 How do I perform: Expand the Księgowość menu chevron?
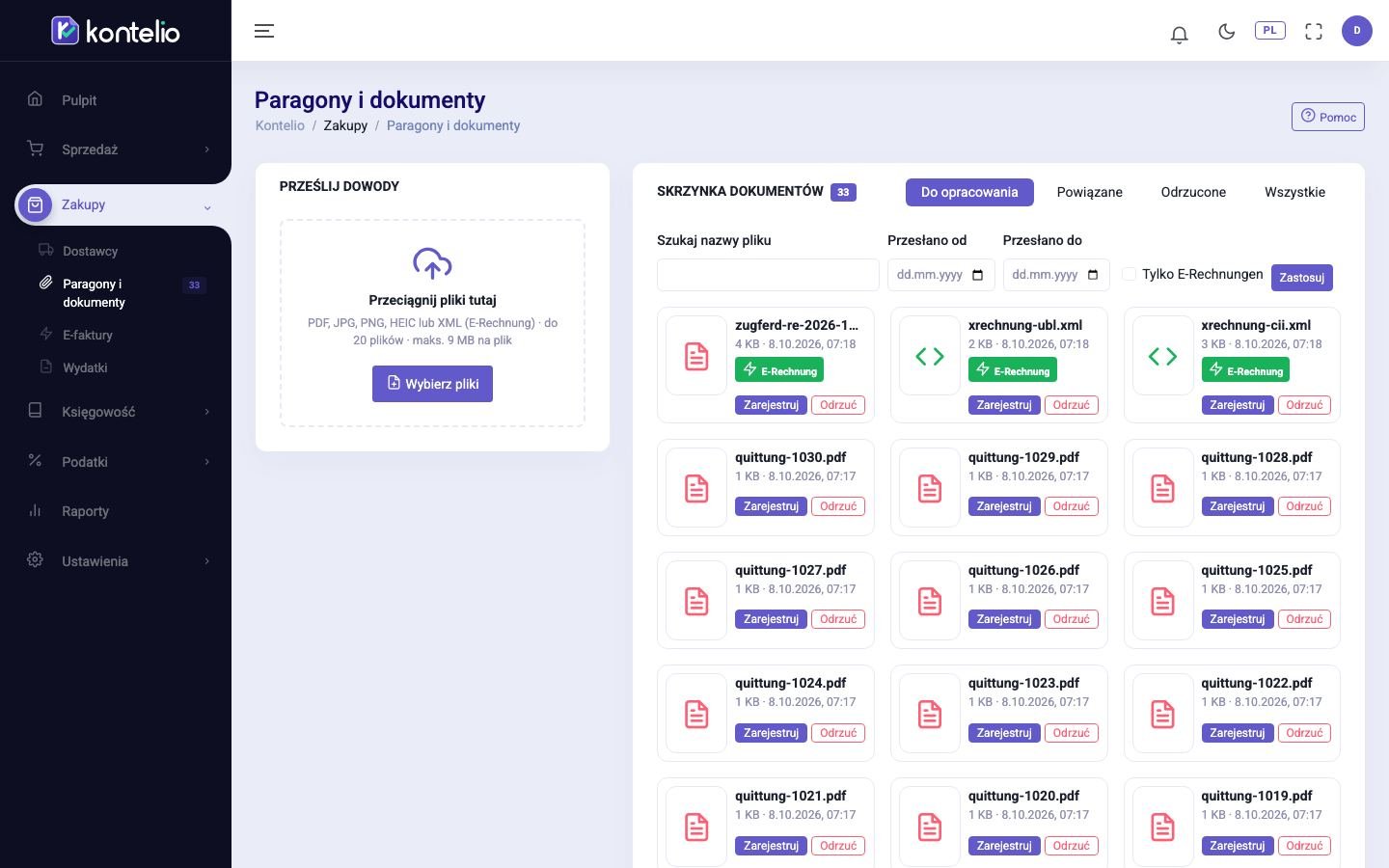coord(206,412)
